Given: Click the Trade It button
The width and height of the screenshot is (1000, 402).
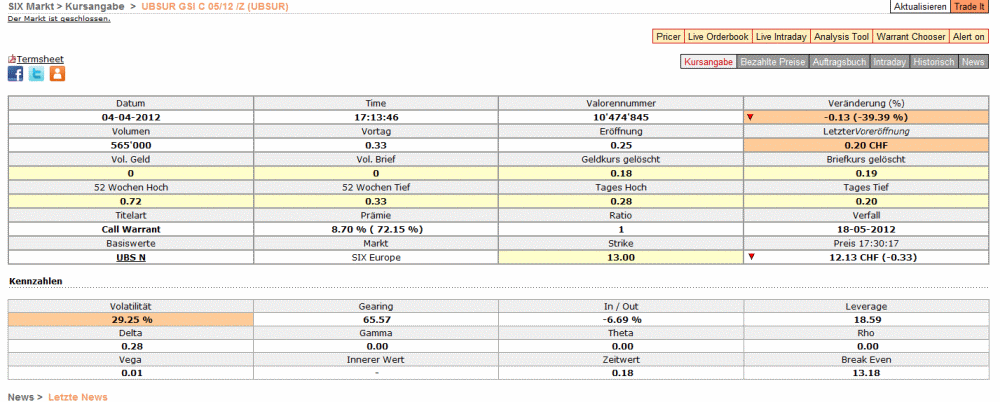Looking at the screenshot, I should (x=969, y=7).
